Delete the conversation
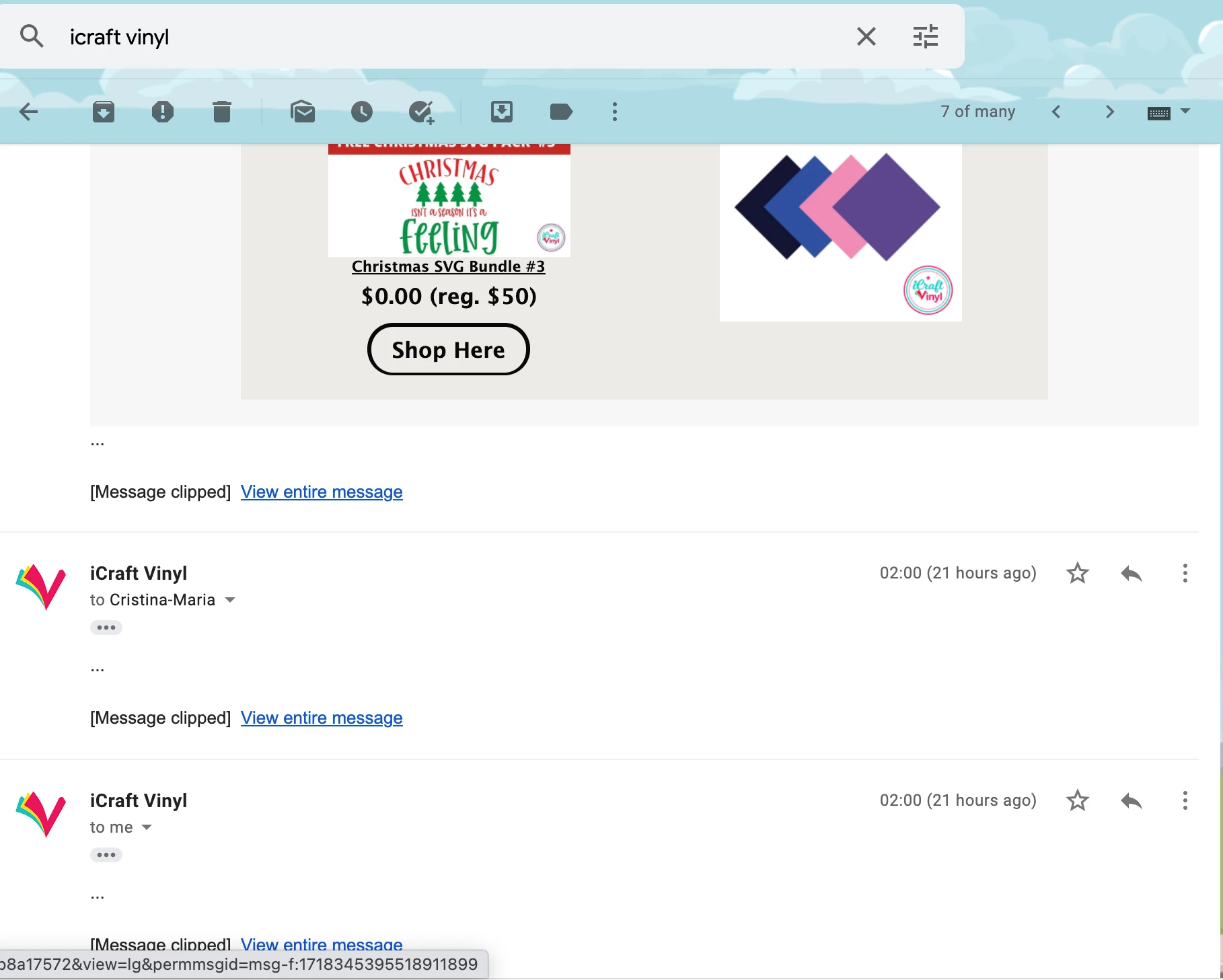 [223, 112]
